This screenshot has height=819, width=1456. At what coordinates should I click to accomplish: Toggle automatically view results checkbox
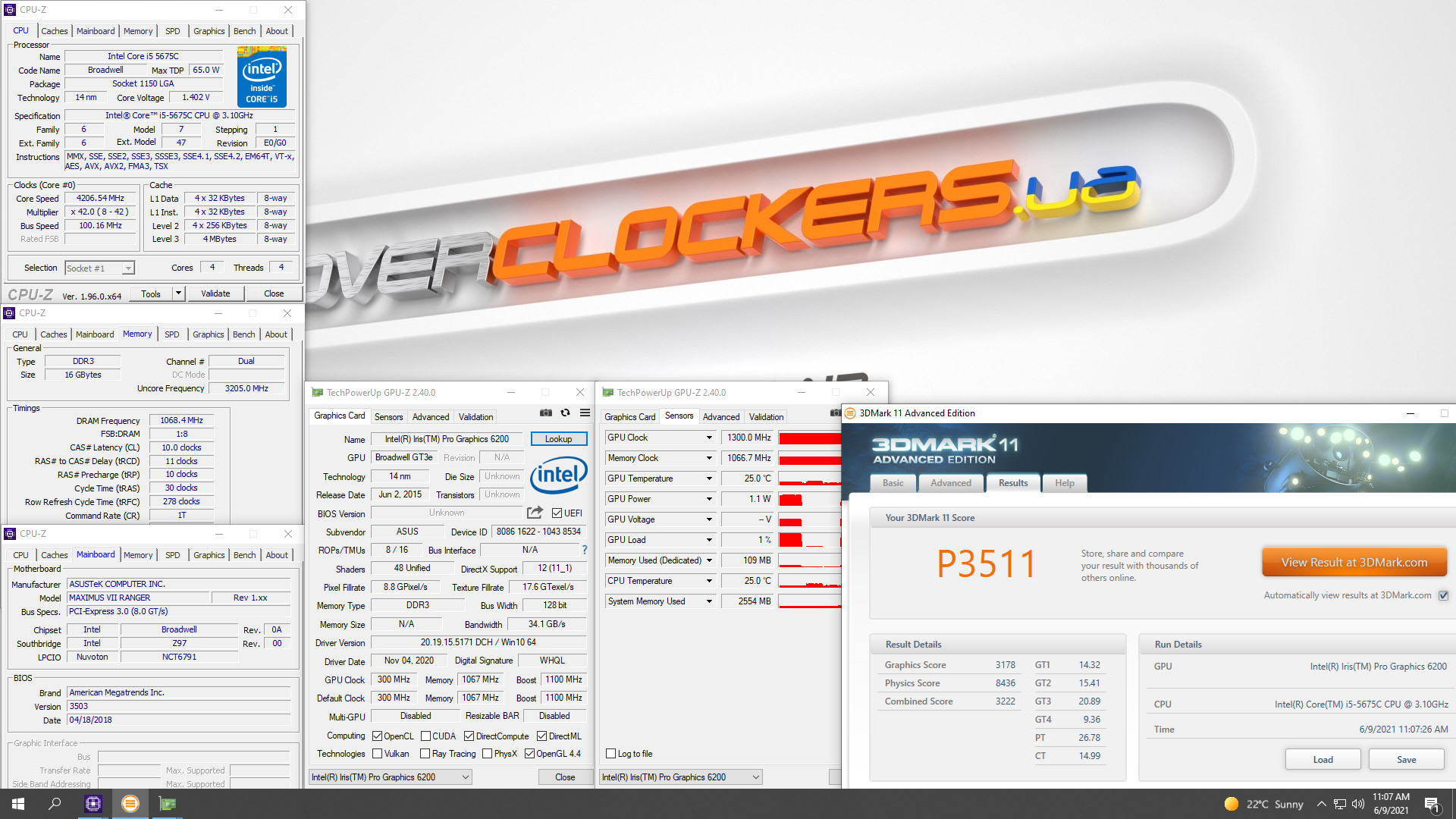pos(1443,595)
